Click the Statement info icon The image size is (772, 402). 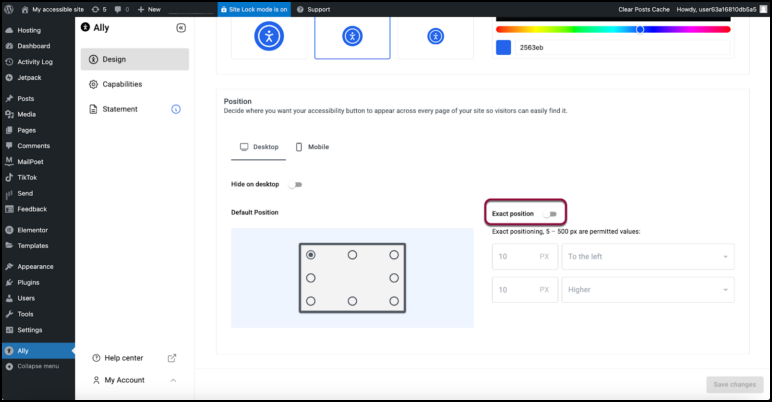(x=176, y=108)
